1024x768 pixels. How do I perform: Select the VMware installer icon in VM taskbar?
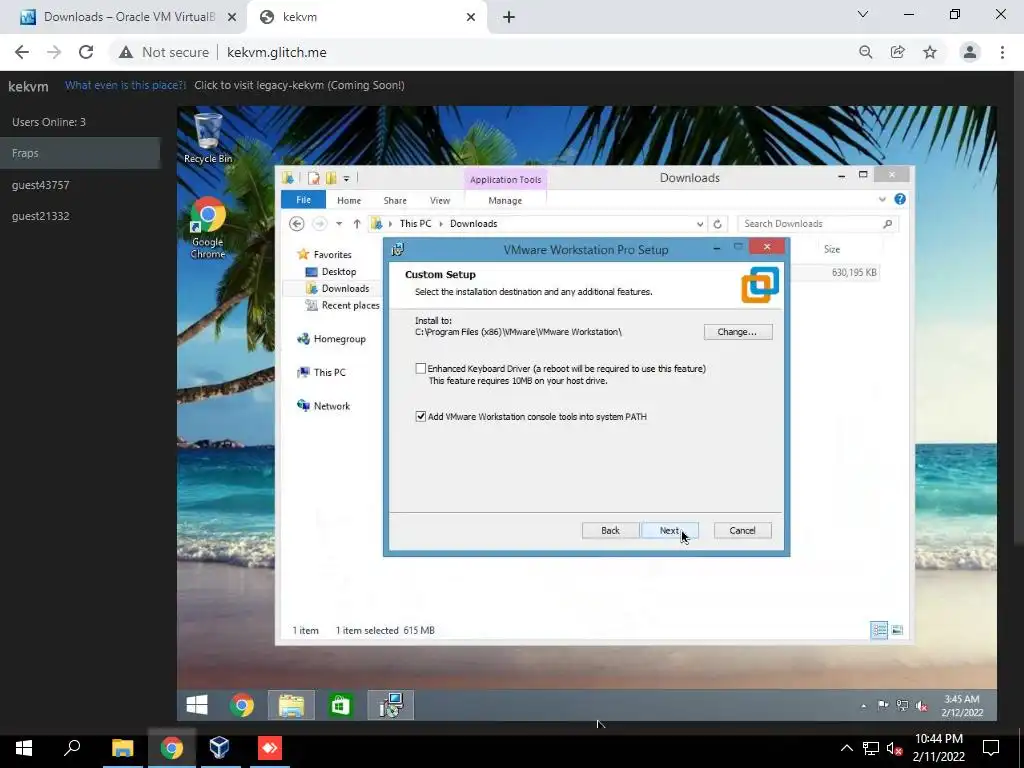tap(391, 705)
